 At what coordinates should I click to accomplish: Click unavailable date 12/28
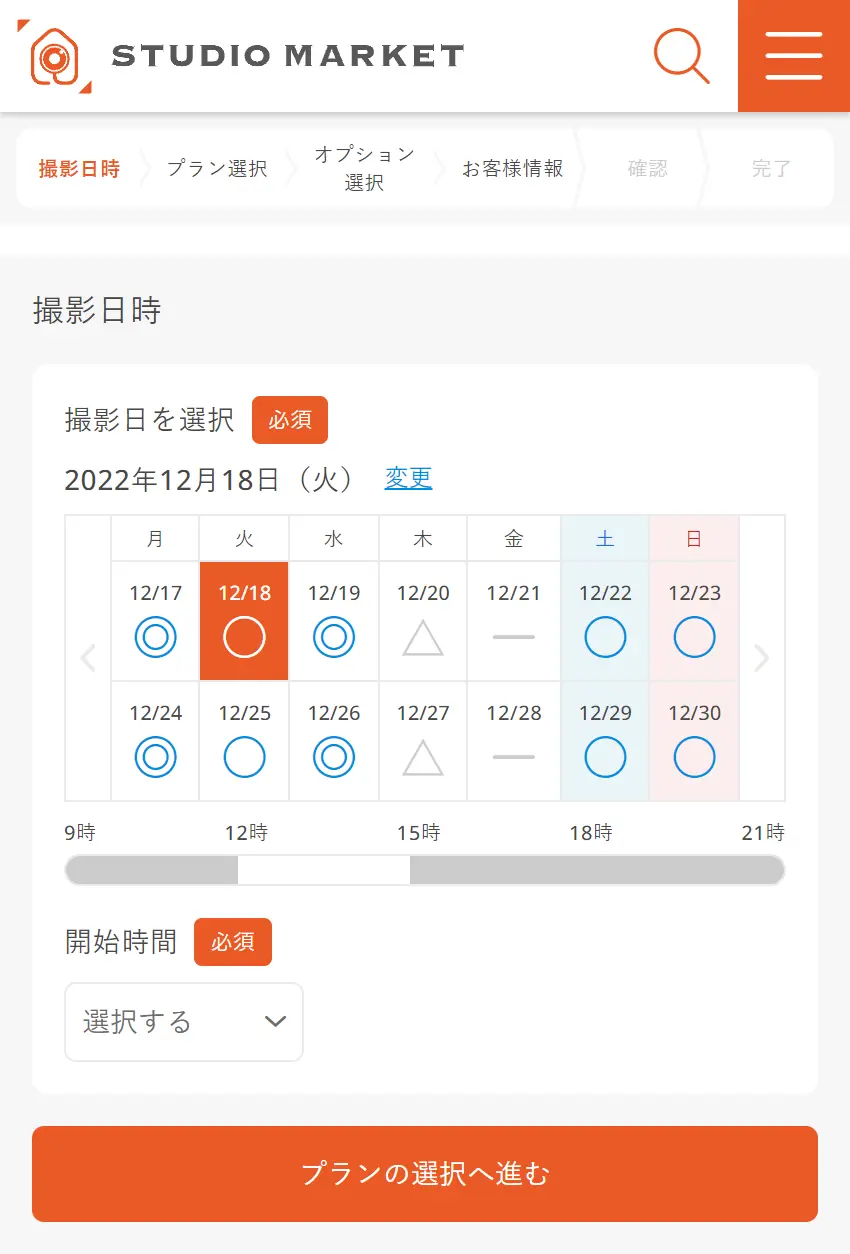tap(514, 741)
